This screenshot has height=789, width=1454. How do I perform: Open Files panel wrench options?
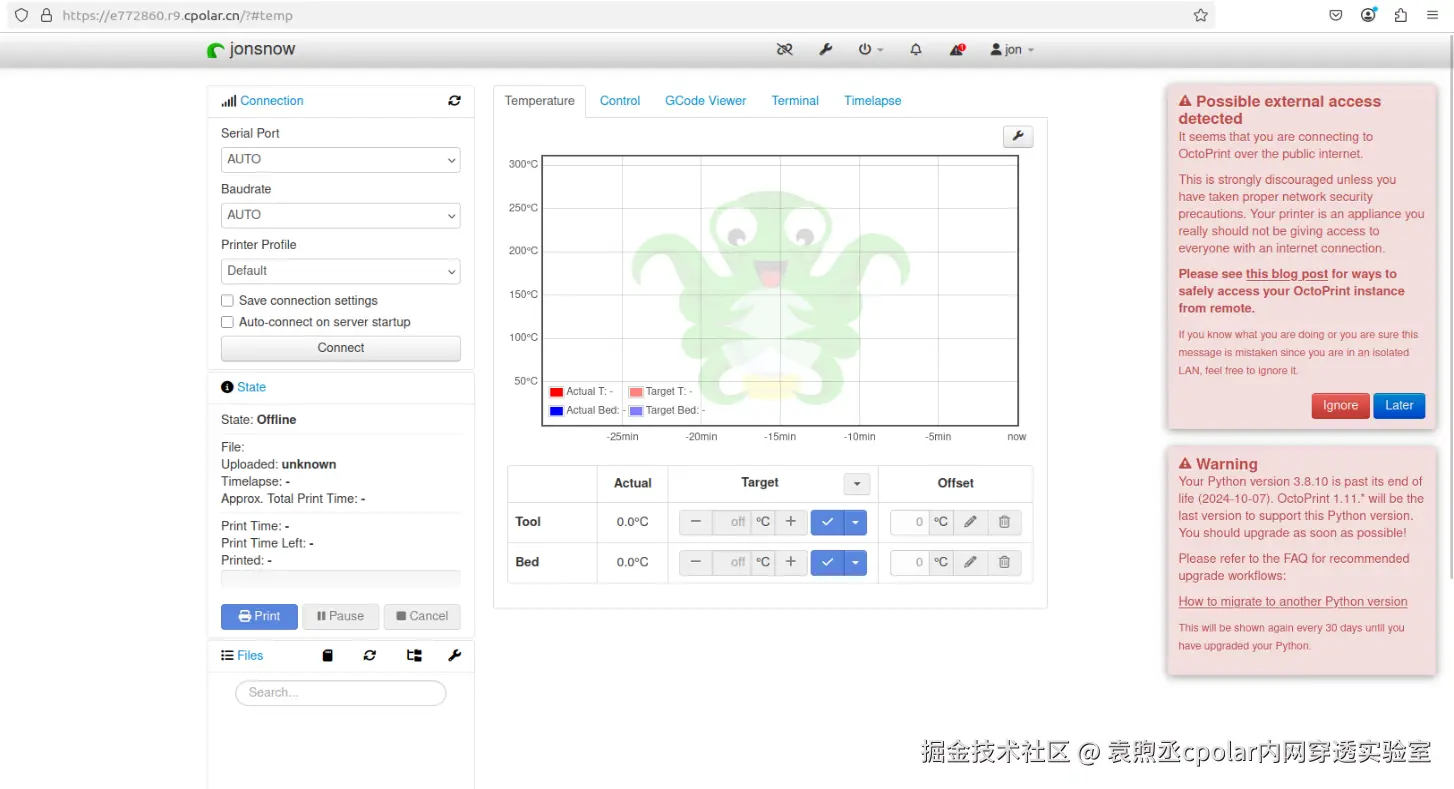pos(454,656)
